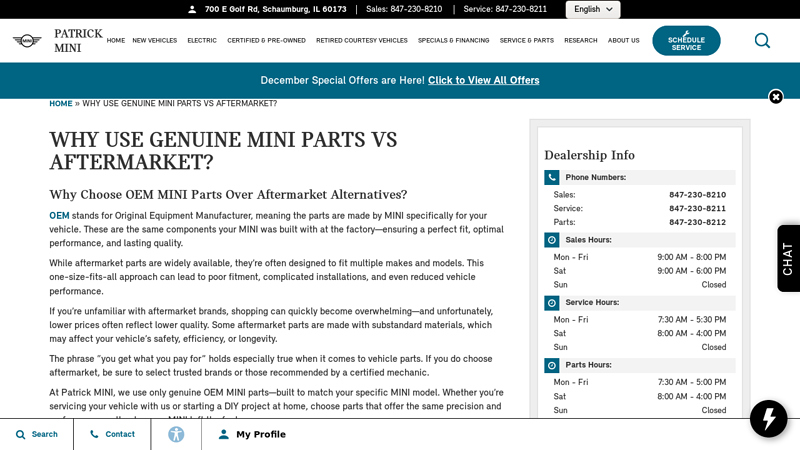Viewport: 800px width, 450px height.
Task: Open Retired Courtesy Vehicles menu
Action: tap(362, 40)
